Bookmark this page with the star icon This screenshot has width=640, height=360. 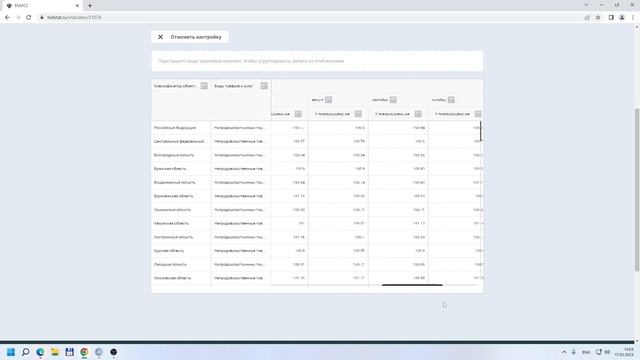598,18
